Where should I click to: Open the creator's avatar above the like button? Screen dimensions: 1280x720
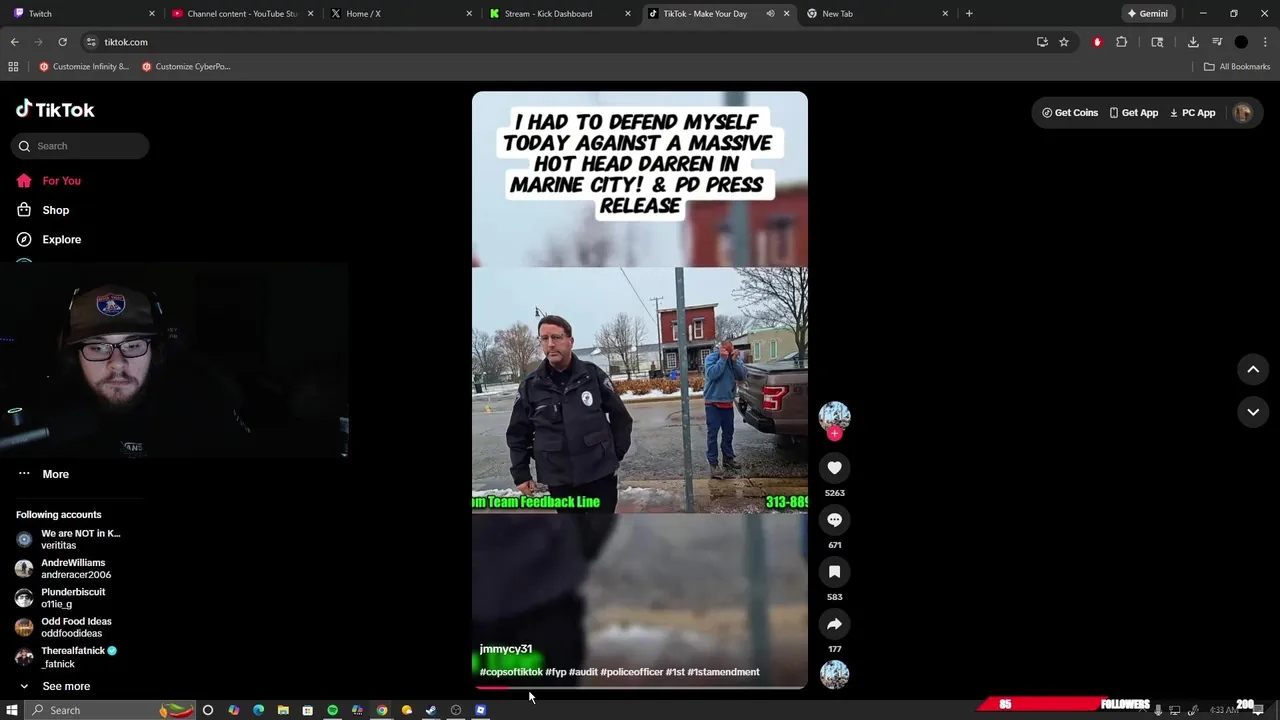834,416
